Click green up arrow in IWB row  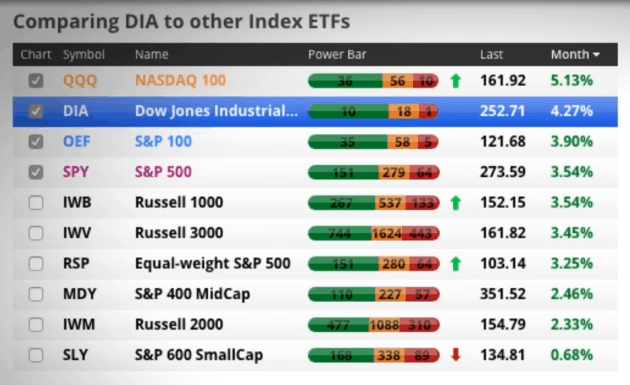tap(455, 203)
